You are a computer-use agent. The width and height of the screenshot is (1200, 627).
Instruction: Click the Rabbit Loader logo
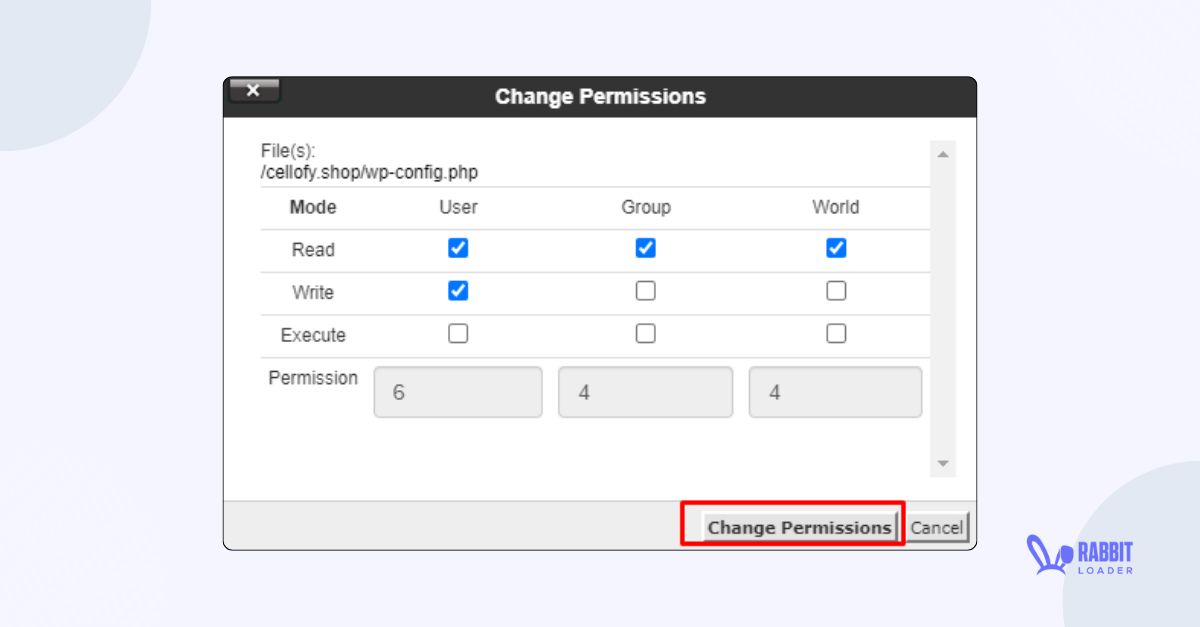pyautogui.click(x=1080, y=556)
